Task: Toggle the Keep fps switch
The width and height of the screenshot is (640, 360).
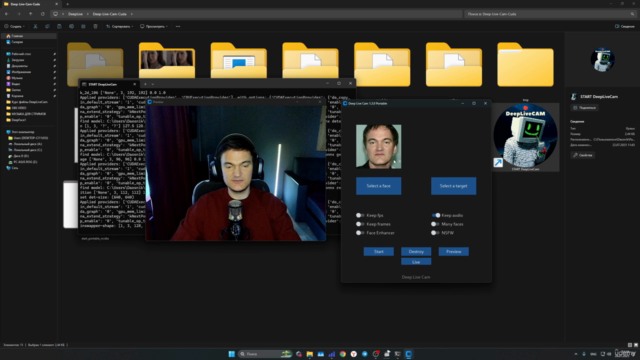Action: (360, 215)
